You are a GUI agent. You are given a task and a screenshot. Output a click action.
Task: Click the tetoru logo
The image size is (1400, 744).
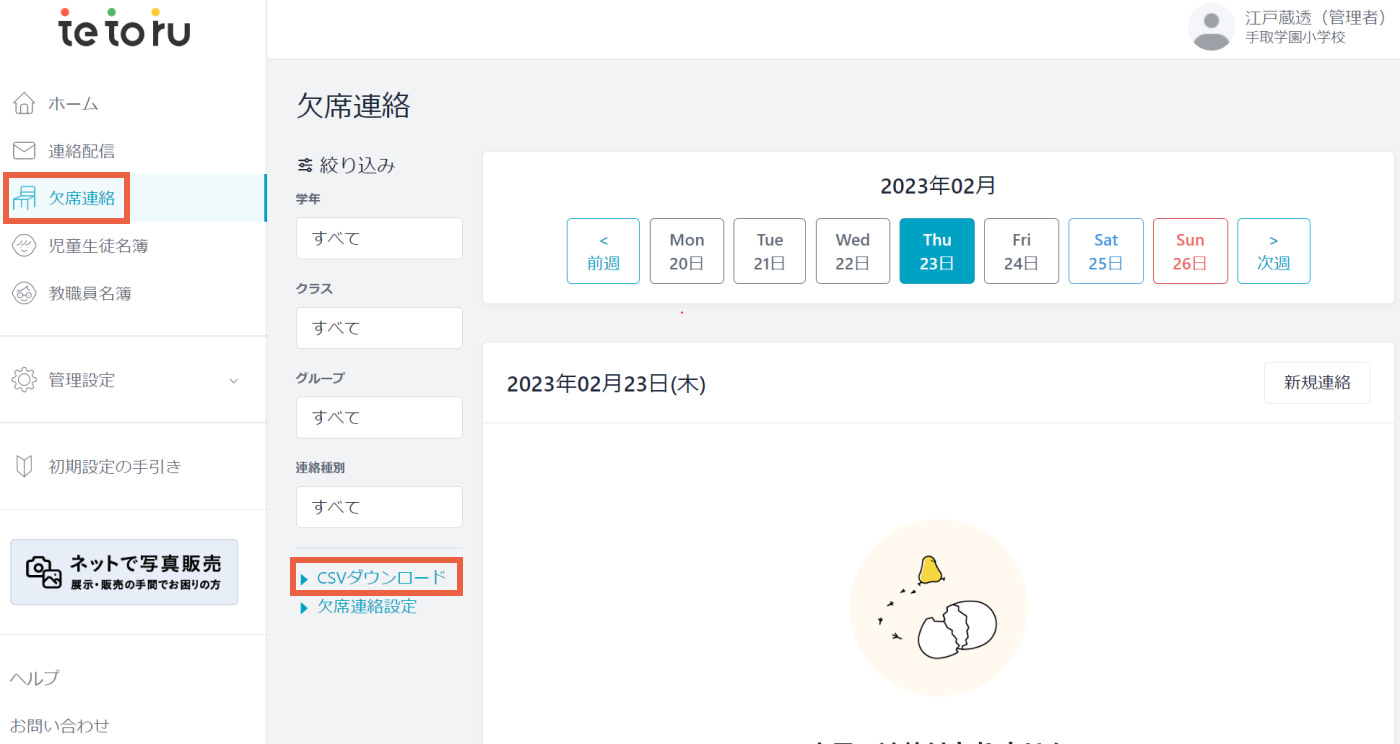(x=124, y=28)
